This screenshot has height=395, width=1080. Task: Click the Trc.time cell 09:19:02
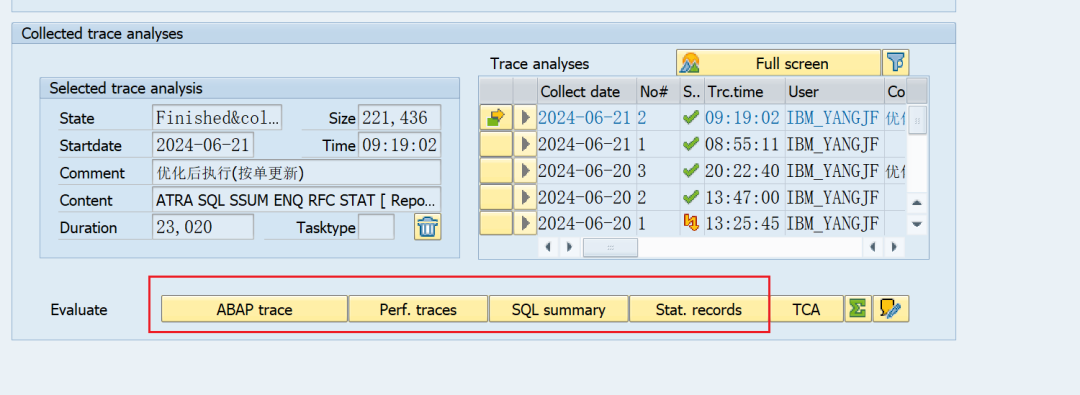coord(744,118)
